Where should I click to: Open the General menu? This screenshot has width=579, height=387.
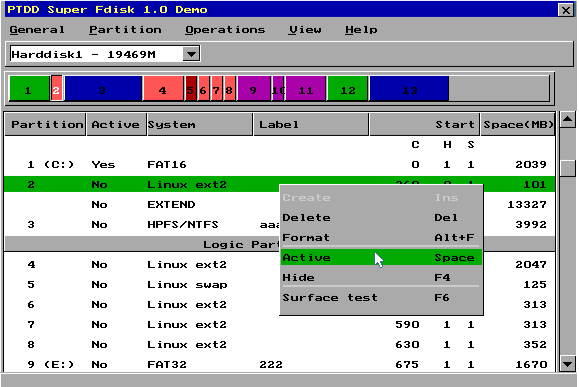coord(37,30)
